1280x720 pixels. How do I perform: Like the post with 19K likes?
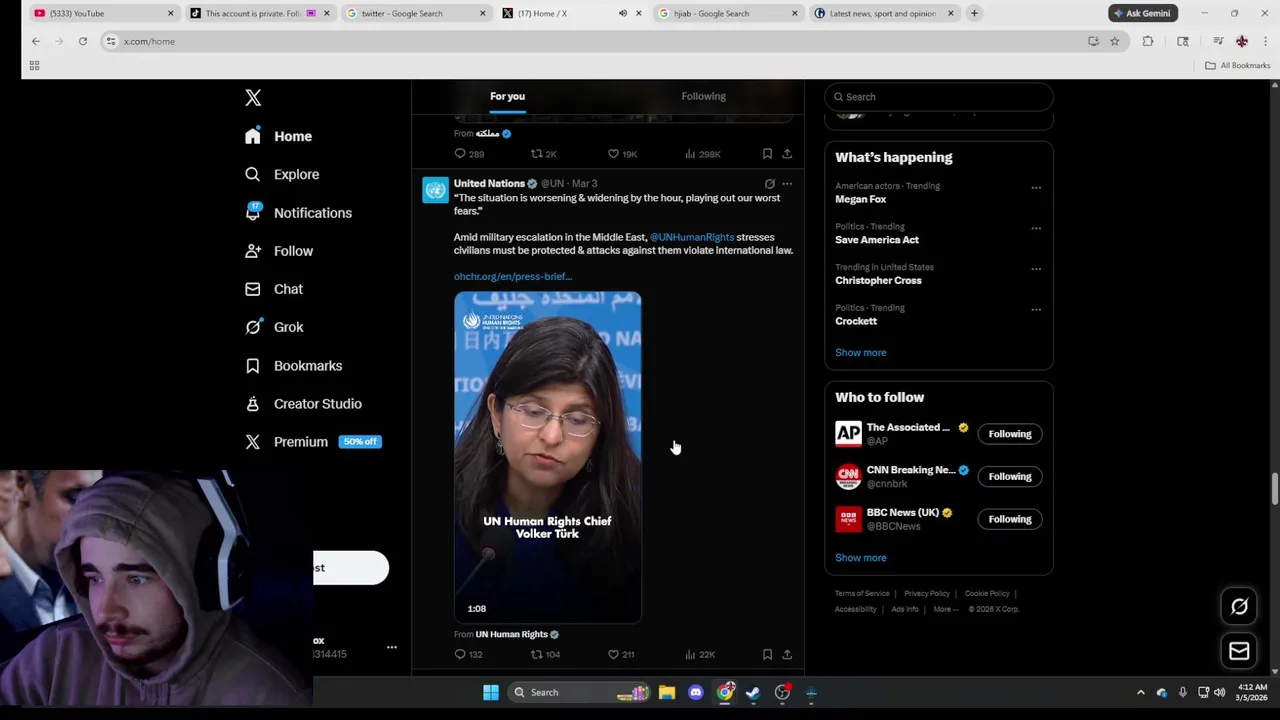tap(622, 154)
